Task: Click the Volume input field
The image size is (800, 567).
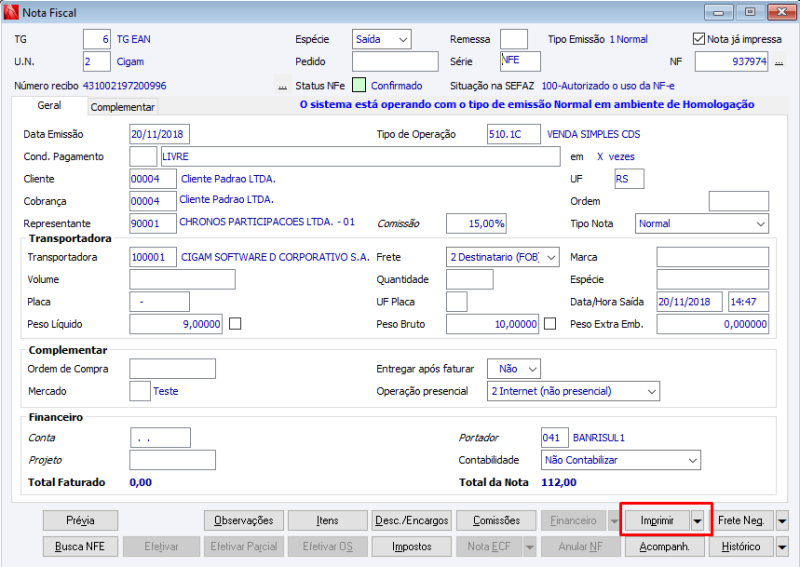Action: tap(182, 280)
